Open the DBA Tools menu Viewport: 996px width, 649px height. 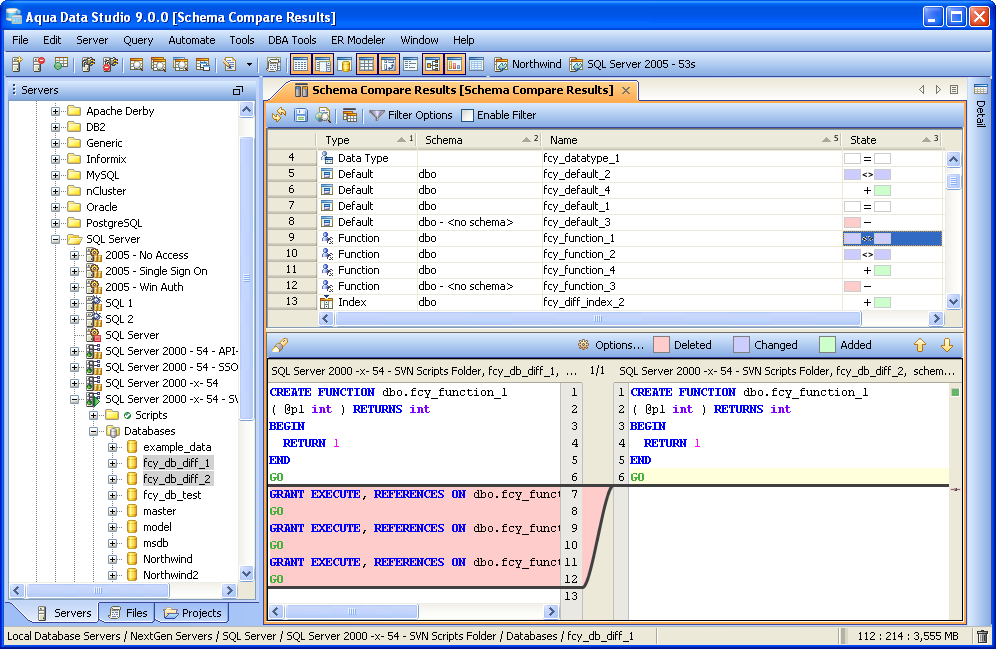point(292,40)
